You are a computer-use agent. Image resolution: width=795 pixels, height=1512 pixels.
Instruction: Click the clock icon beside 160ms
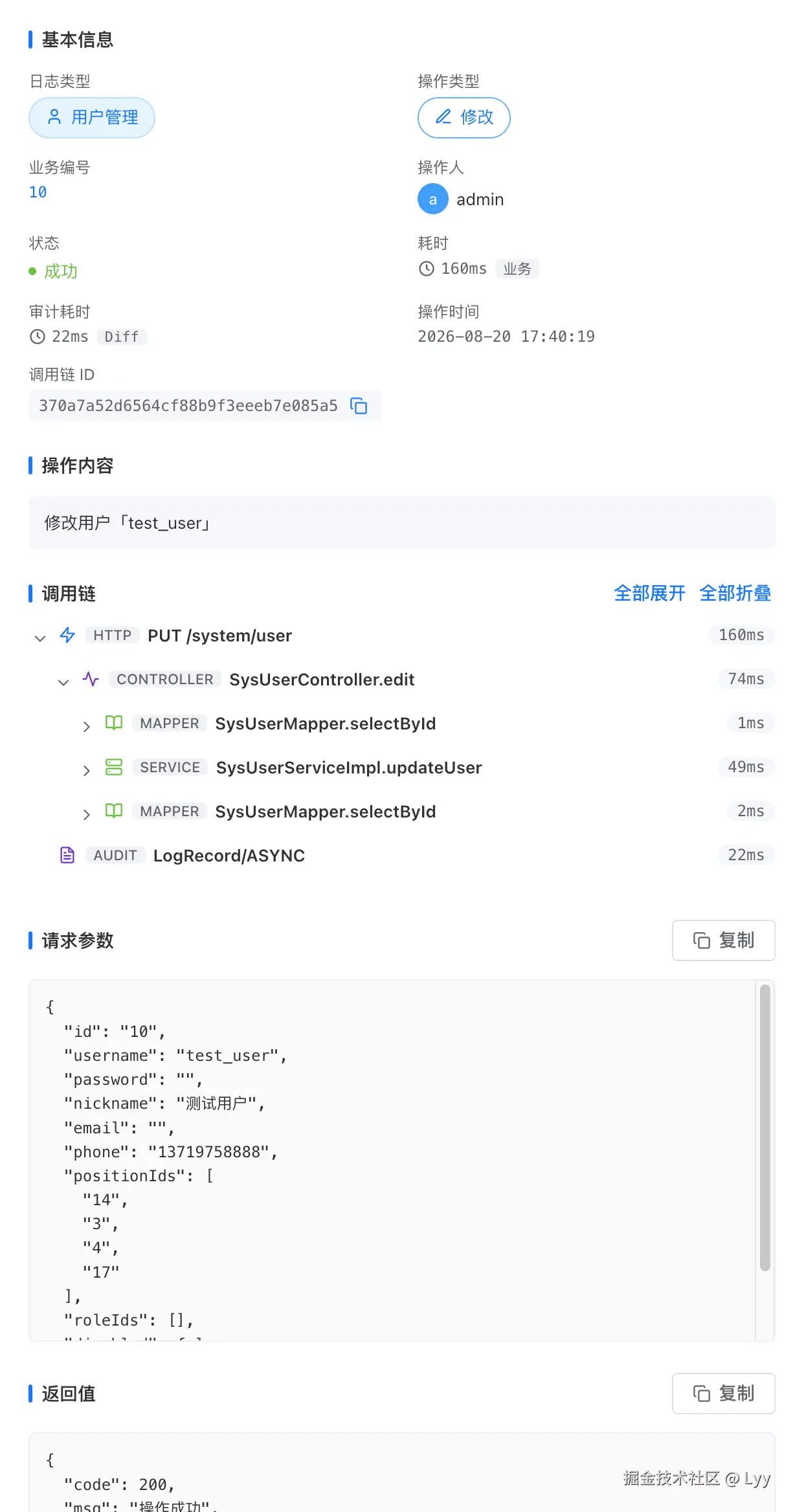pyautogui.click(x=426, y=269)
